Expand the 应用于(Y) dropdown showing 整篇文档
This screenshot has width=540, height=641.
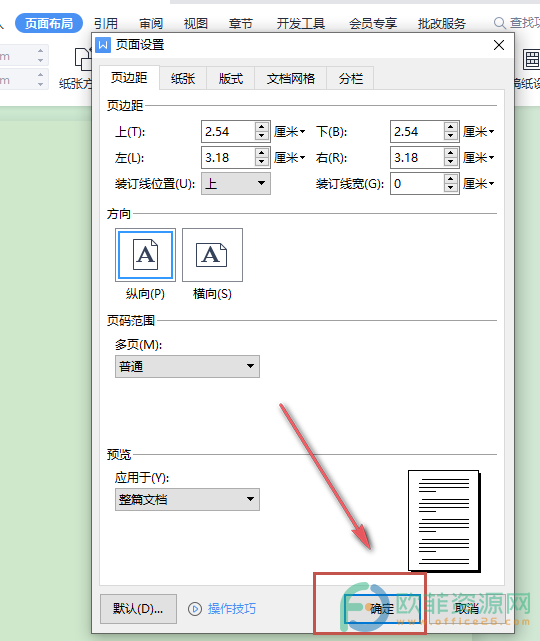coord(187,499)
